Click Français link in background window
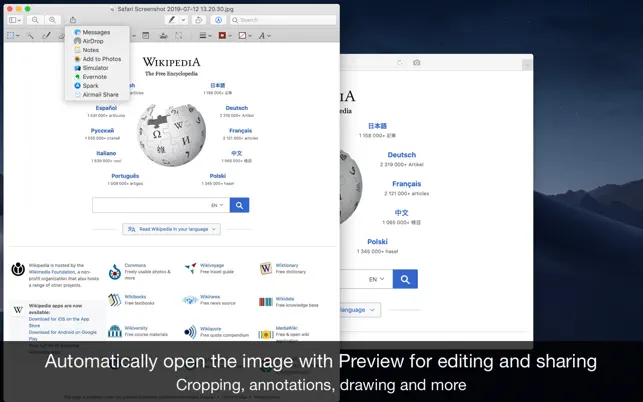 [x=406, y=184]
